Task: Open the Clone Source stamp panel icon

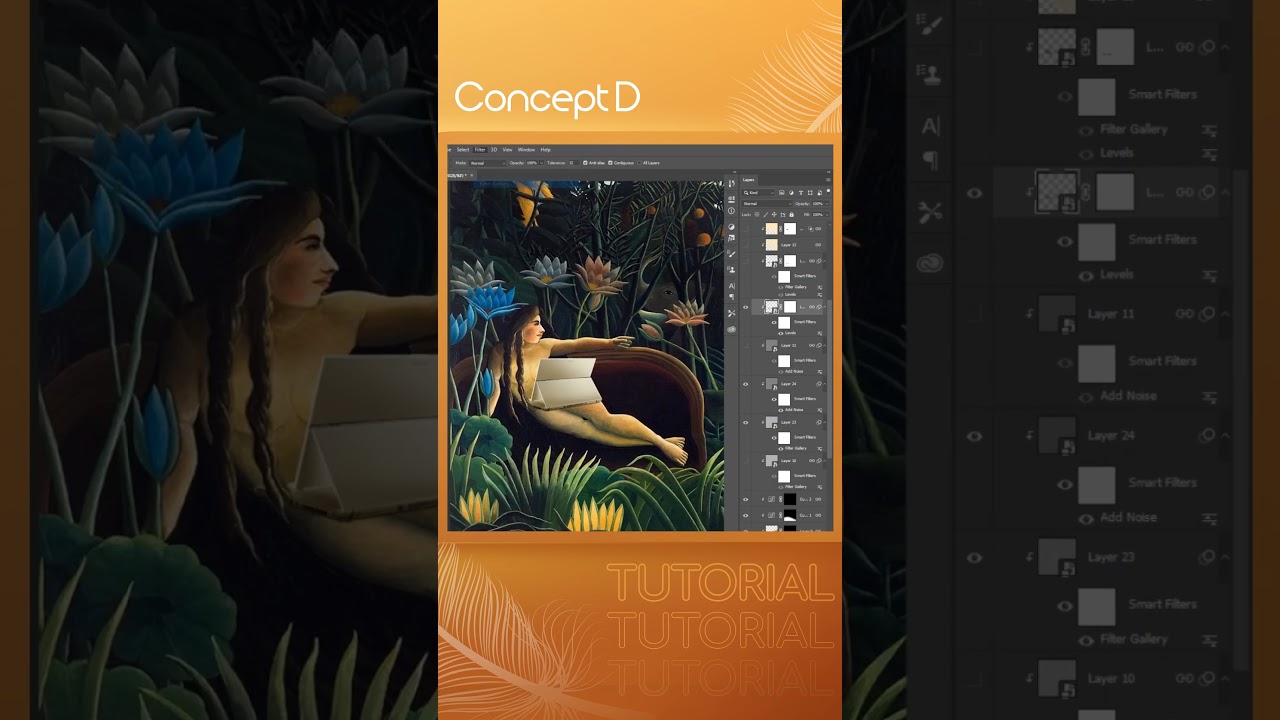Action: pyautogui.click(x=731, y=269)
